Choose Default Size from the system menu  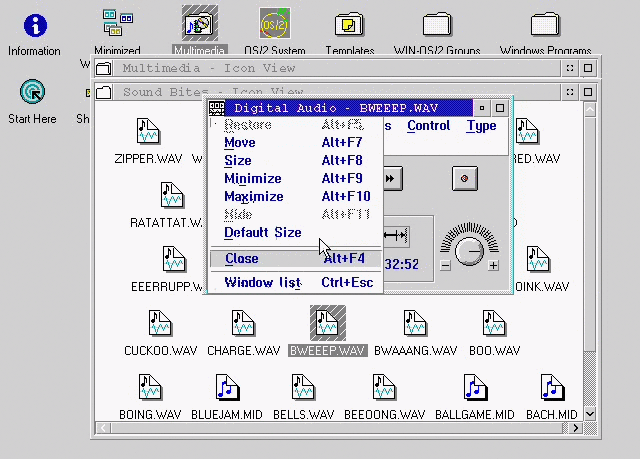coord(296,233)
